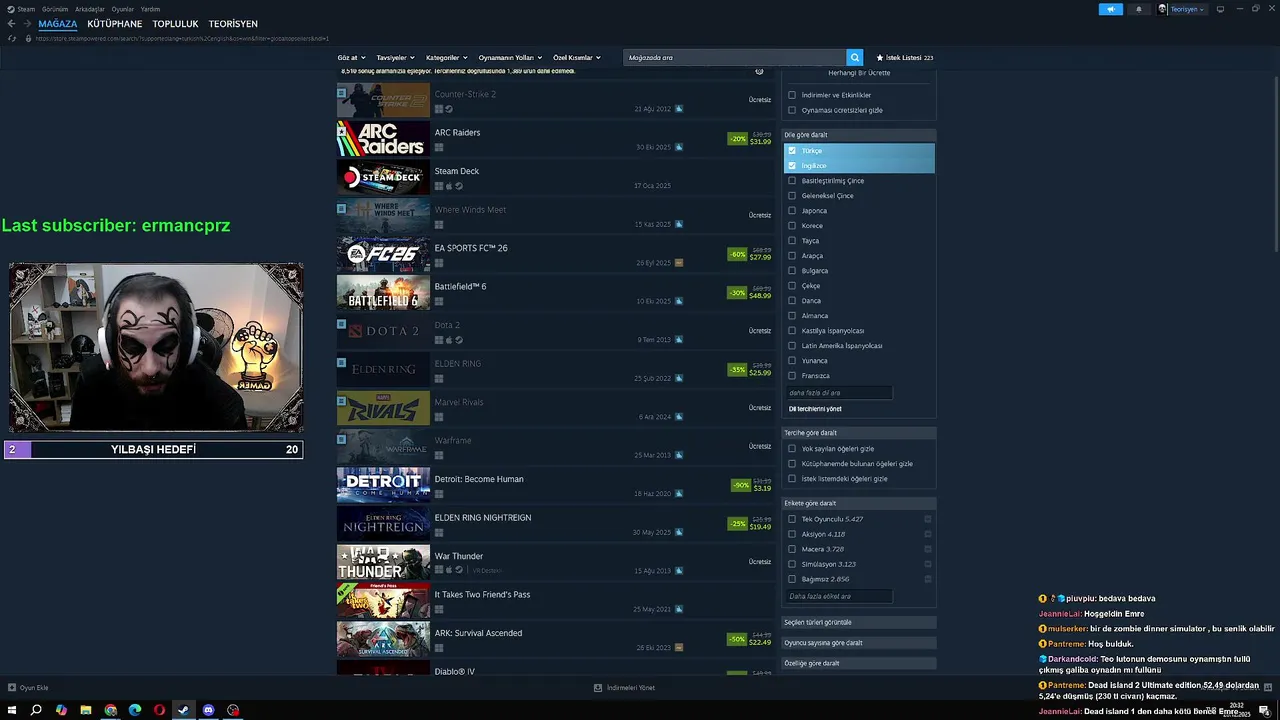This screenshot has width=1280, height=720.
Task: Enable İndirimler ve Etkinlikler checkbox
Action: (792, 95)
